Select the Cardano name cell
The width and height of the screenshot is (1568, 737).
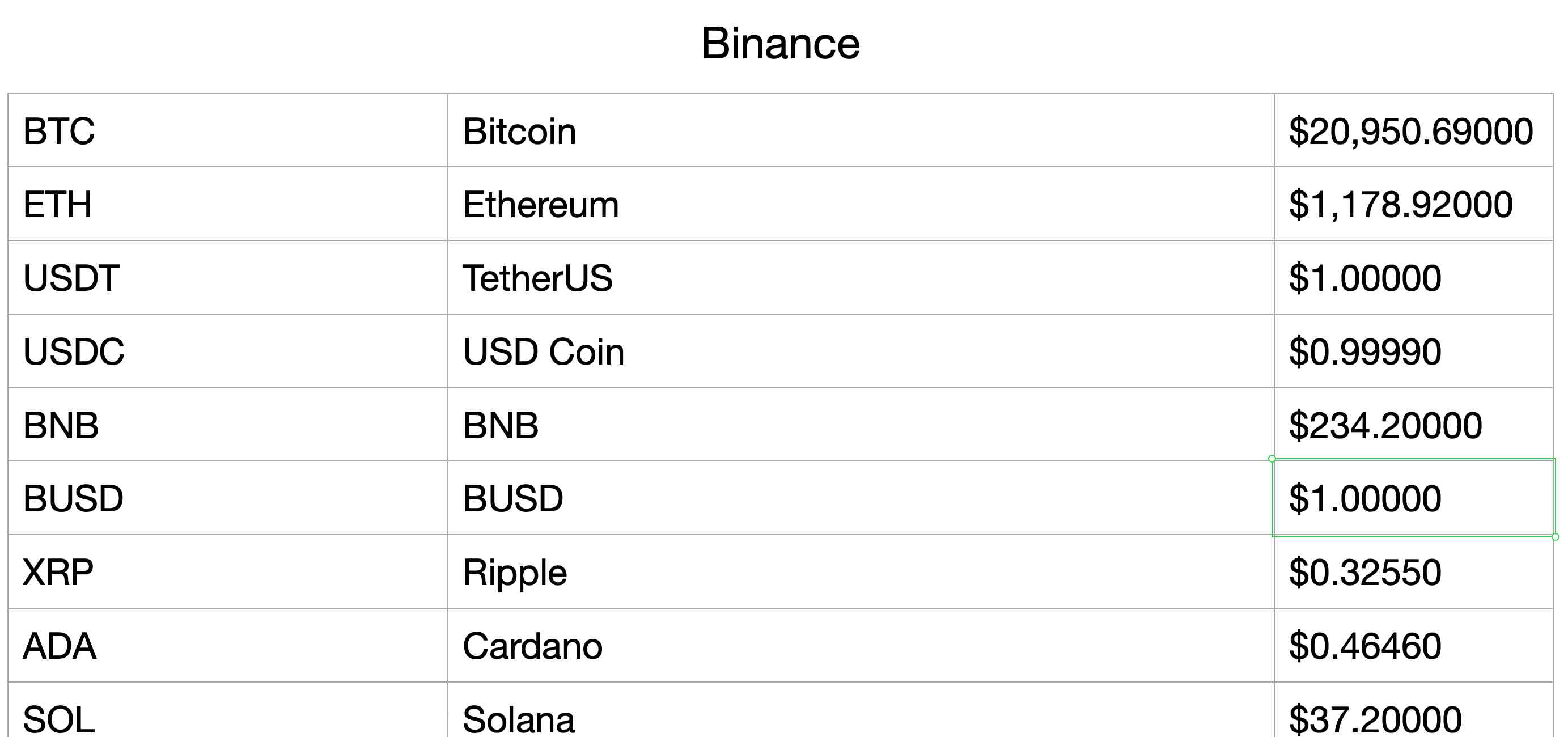860,646
